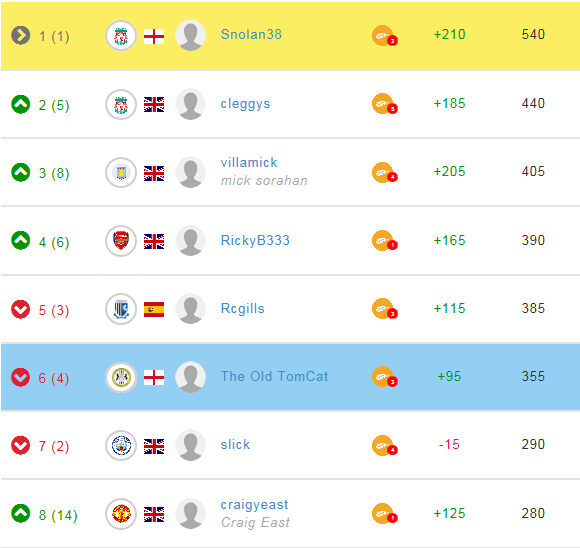Open craigyeast's profile link
The image size is (580, 548).
click(x=254, y=505)
